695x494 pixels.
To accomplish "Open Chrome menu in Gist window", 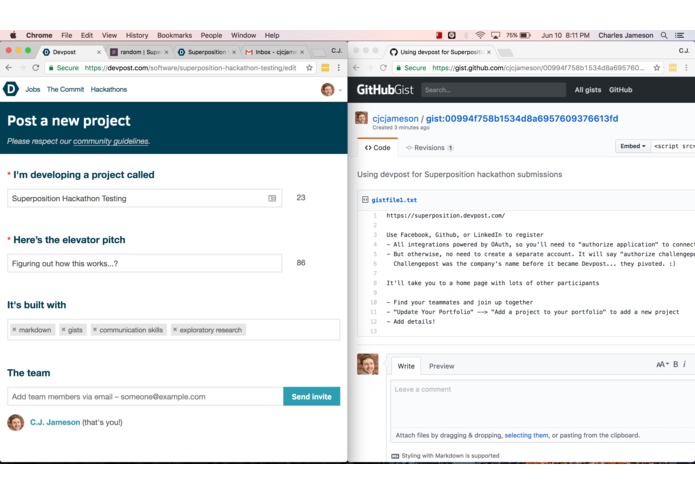I will point(686,68).
